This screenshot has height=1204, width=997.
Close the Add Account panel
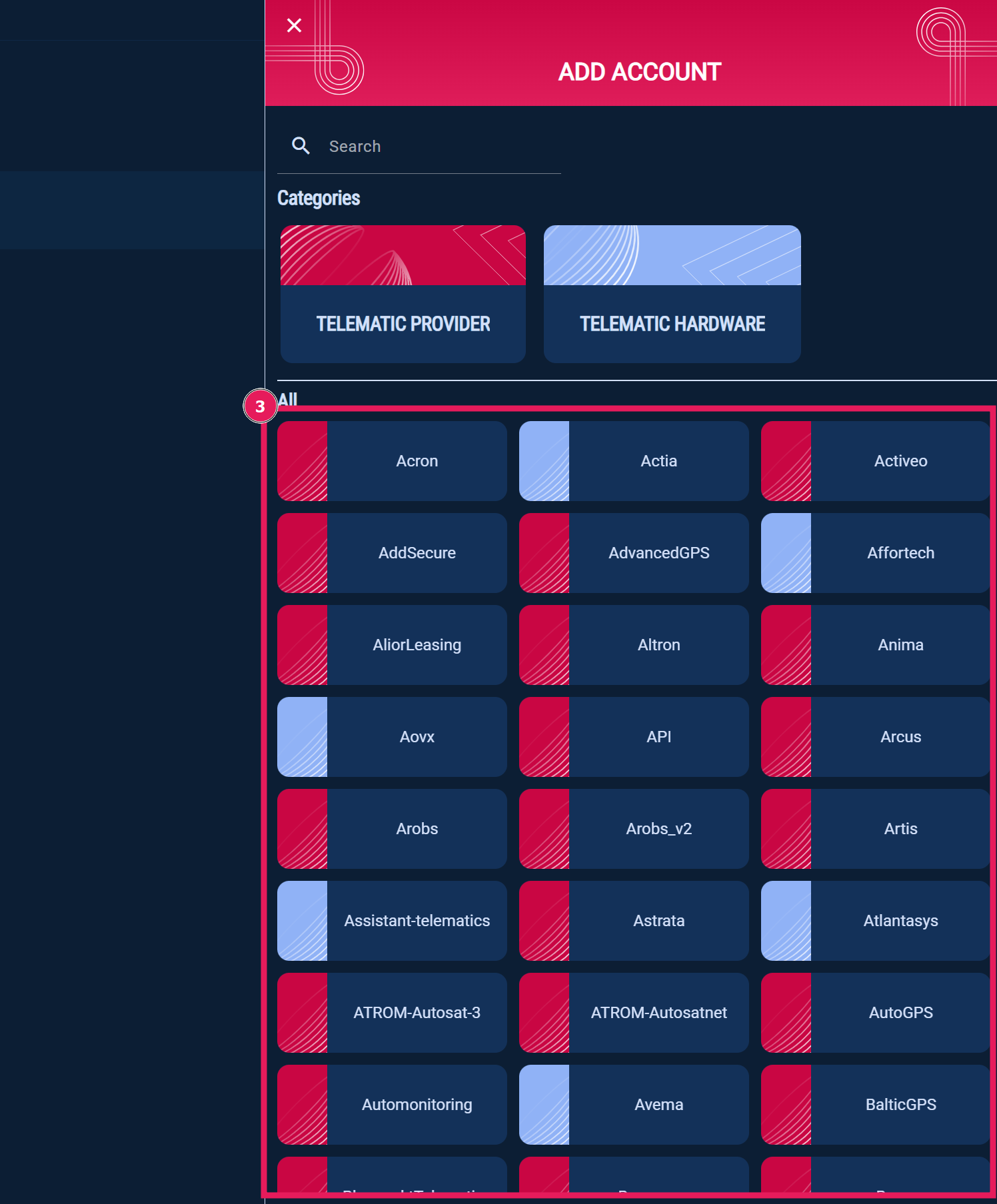coord(294,25)
